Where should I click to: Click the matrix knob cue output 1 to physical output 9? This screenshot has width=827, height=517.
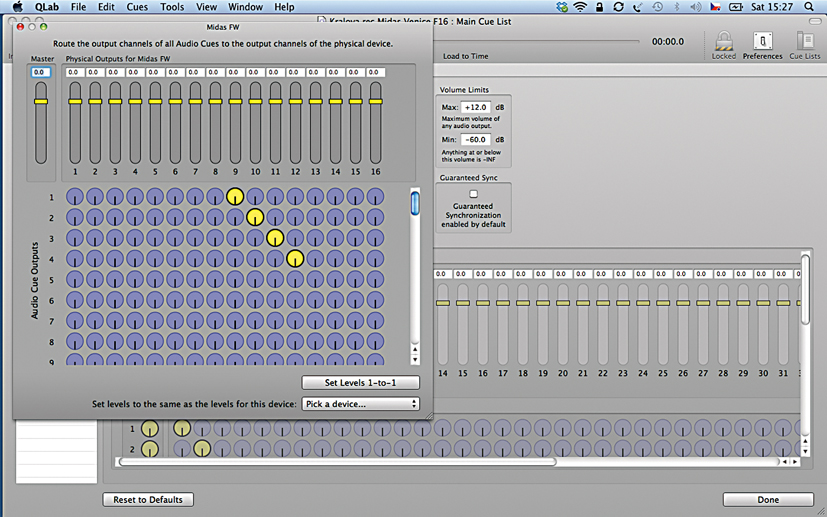click(235, 197)
